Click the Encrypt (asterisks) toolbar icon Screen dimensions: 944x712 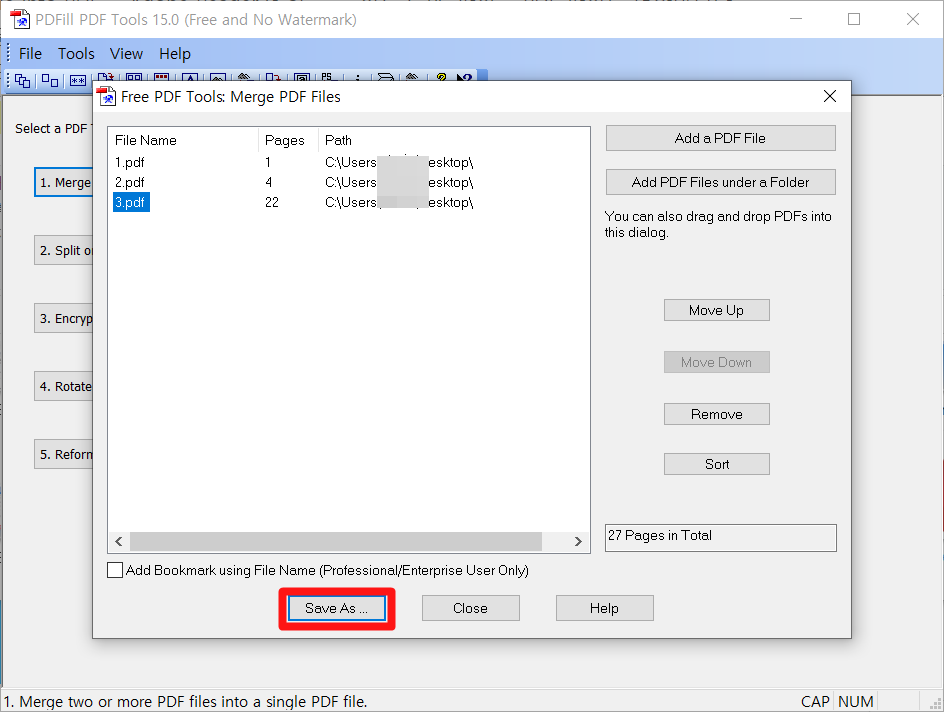[x=78, y=80]
